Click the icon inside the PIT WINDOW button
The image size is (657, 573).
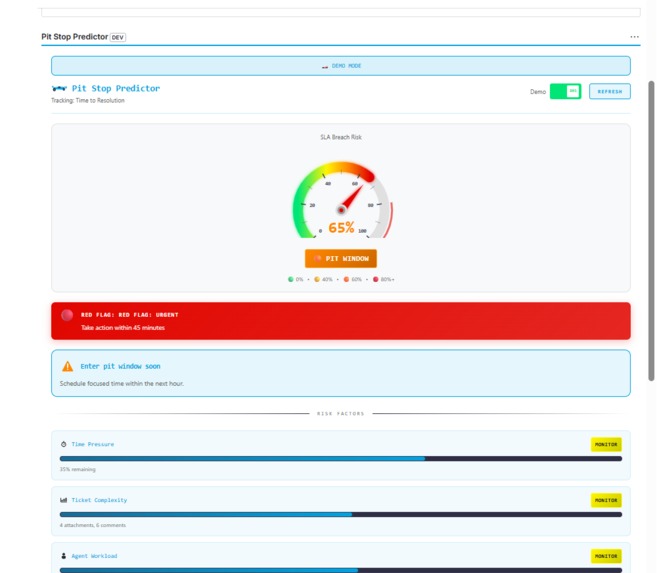[318, 258]
